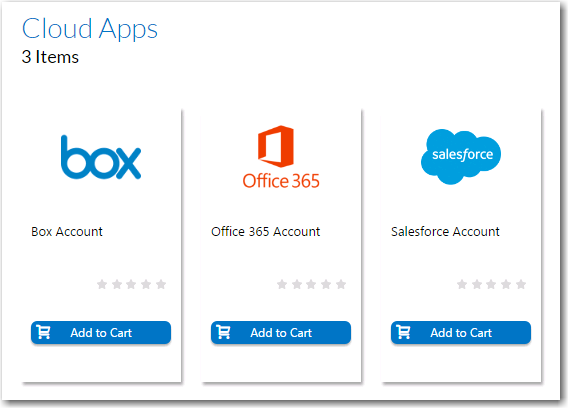
Task: Rate Salesforce Account three stars
Action: (491, 284)
